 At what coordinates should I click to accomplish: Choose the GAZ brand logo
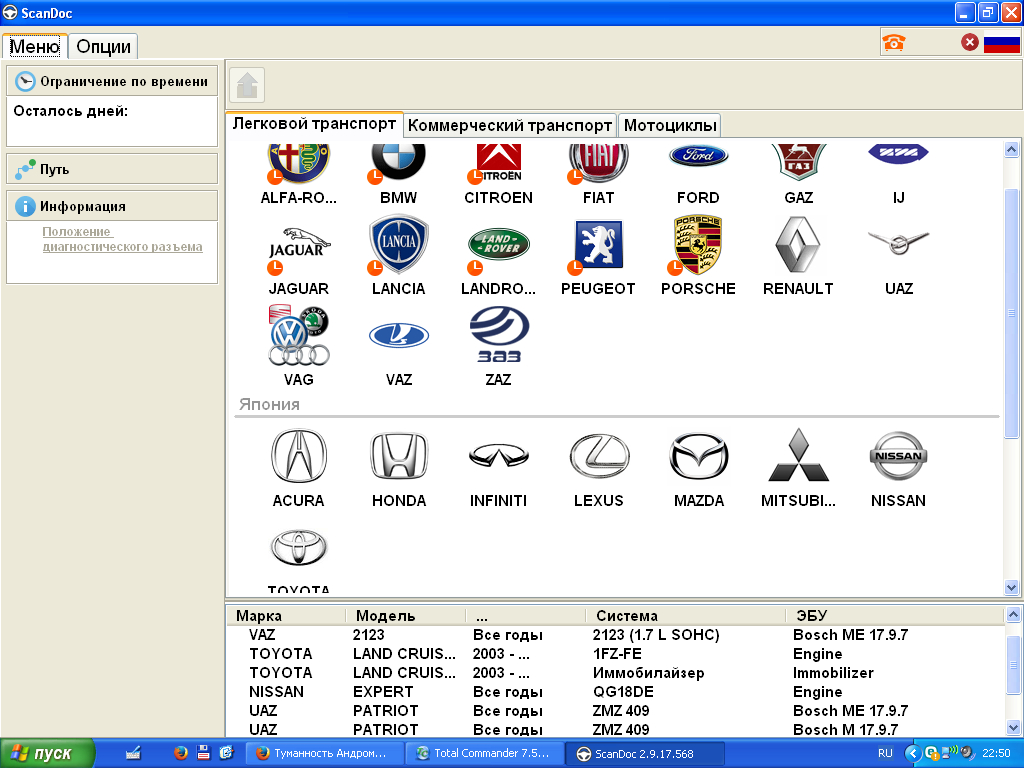(x=798, y=162)
